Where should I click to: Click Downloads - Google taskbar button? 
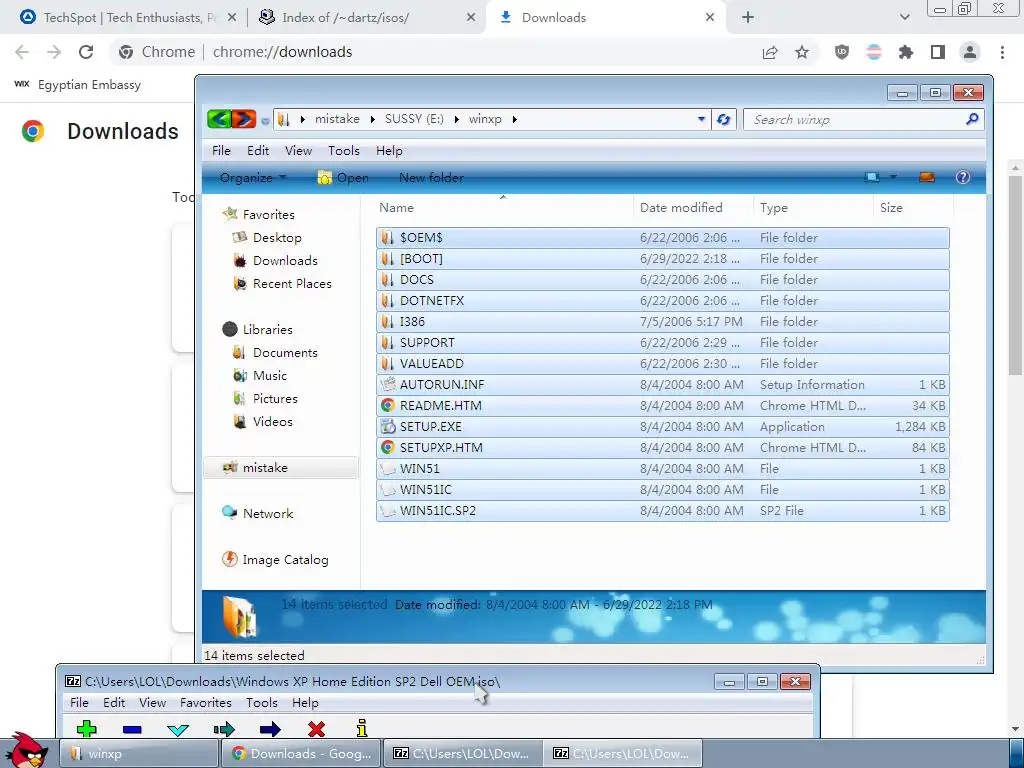(x=301, y=754)
